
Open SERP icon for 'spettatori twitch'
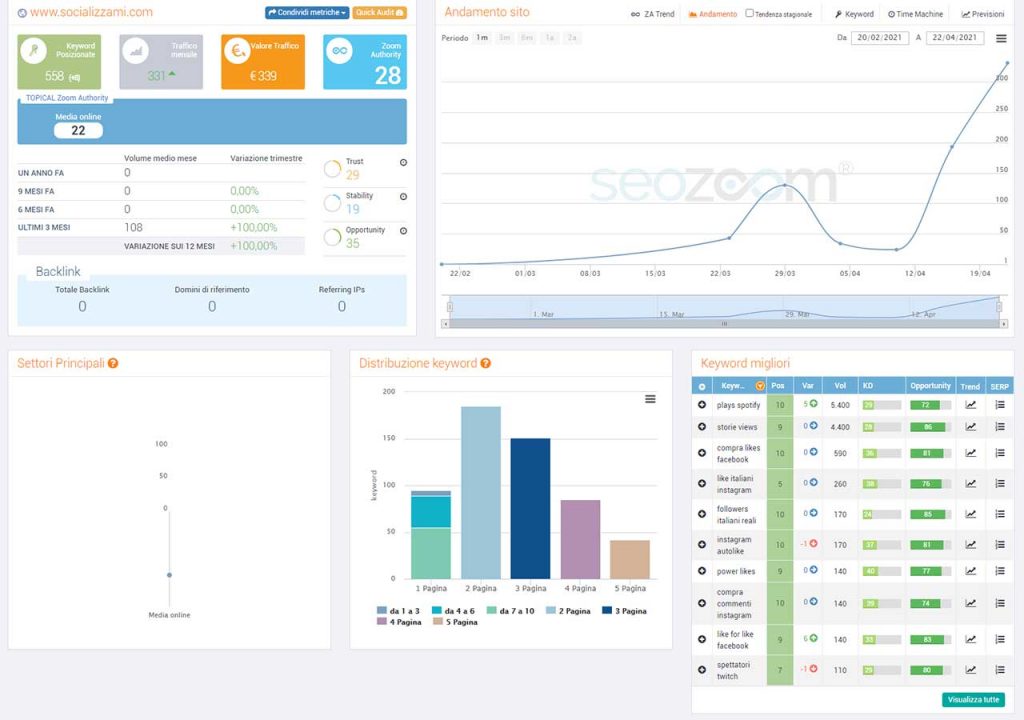pos(1000,670)
